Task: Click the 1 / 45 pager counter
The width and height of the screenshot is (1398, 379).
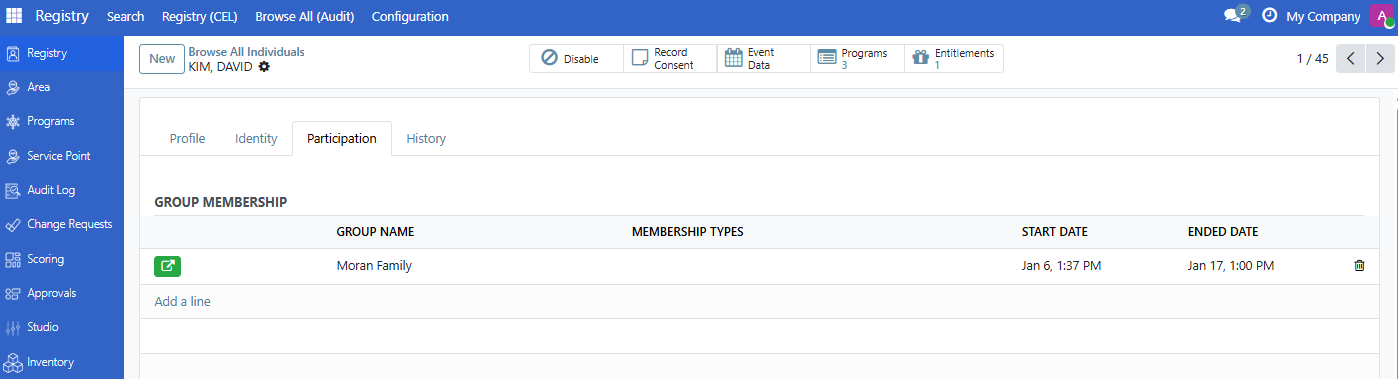Action: tap(1312, 59)
